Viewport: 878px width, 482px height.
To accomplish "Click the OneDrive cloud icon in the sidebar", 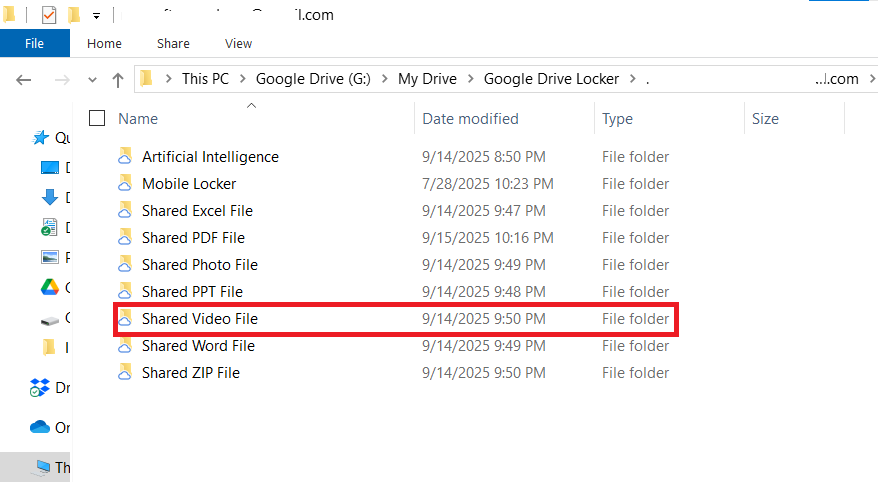I will 40,427.
